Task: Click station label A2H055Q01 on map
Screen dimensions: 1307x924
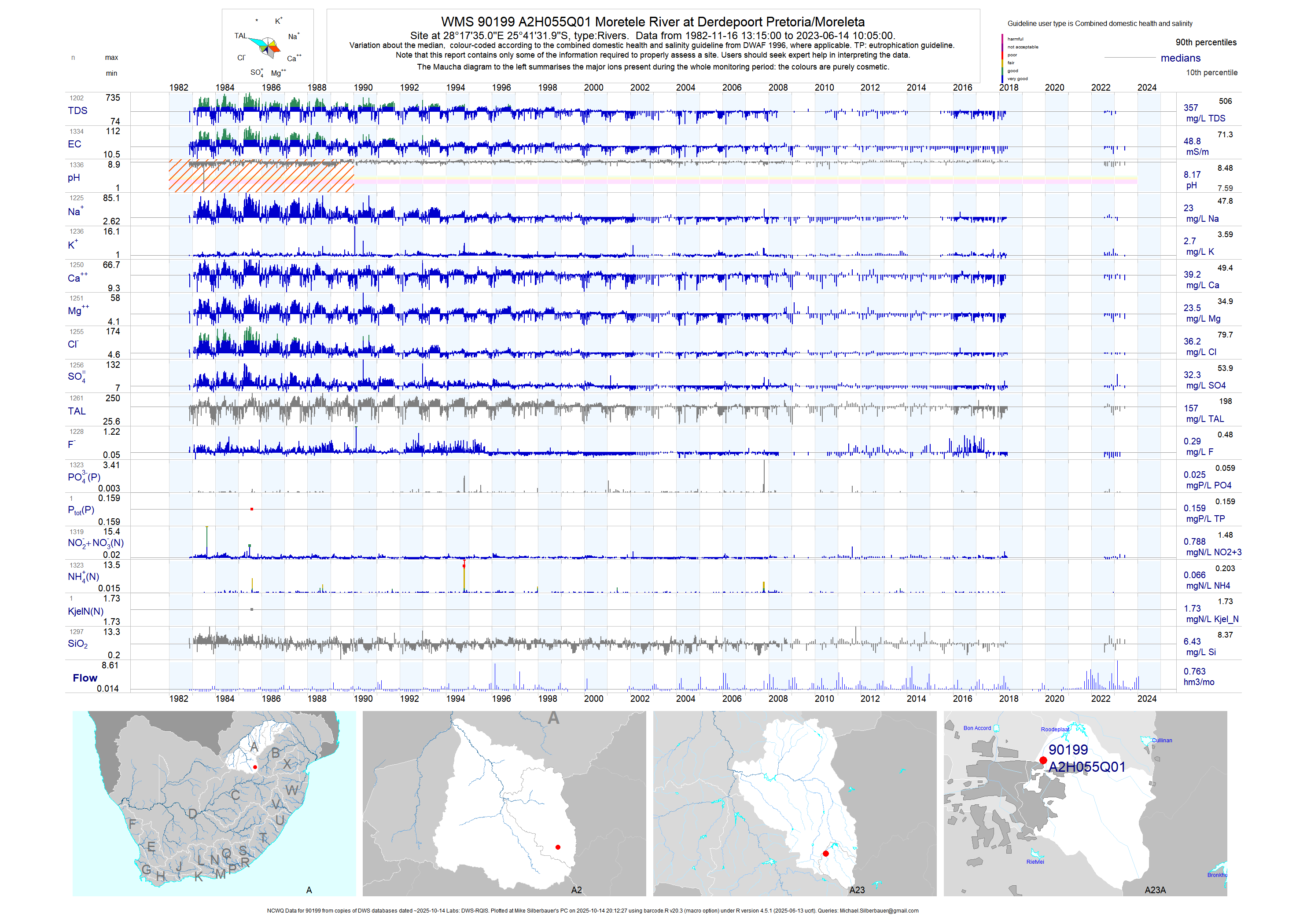Action: pyautogui.click(x=1086, y=767)
